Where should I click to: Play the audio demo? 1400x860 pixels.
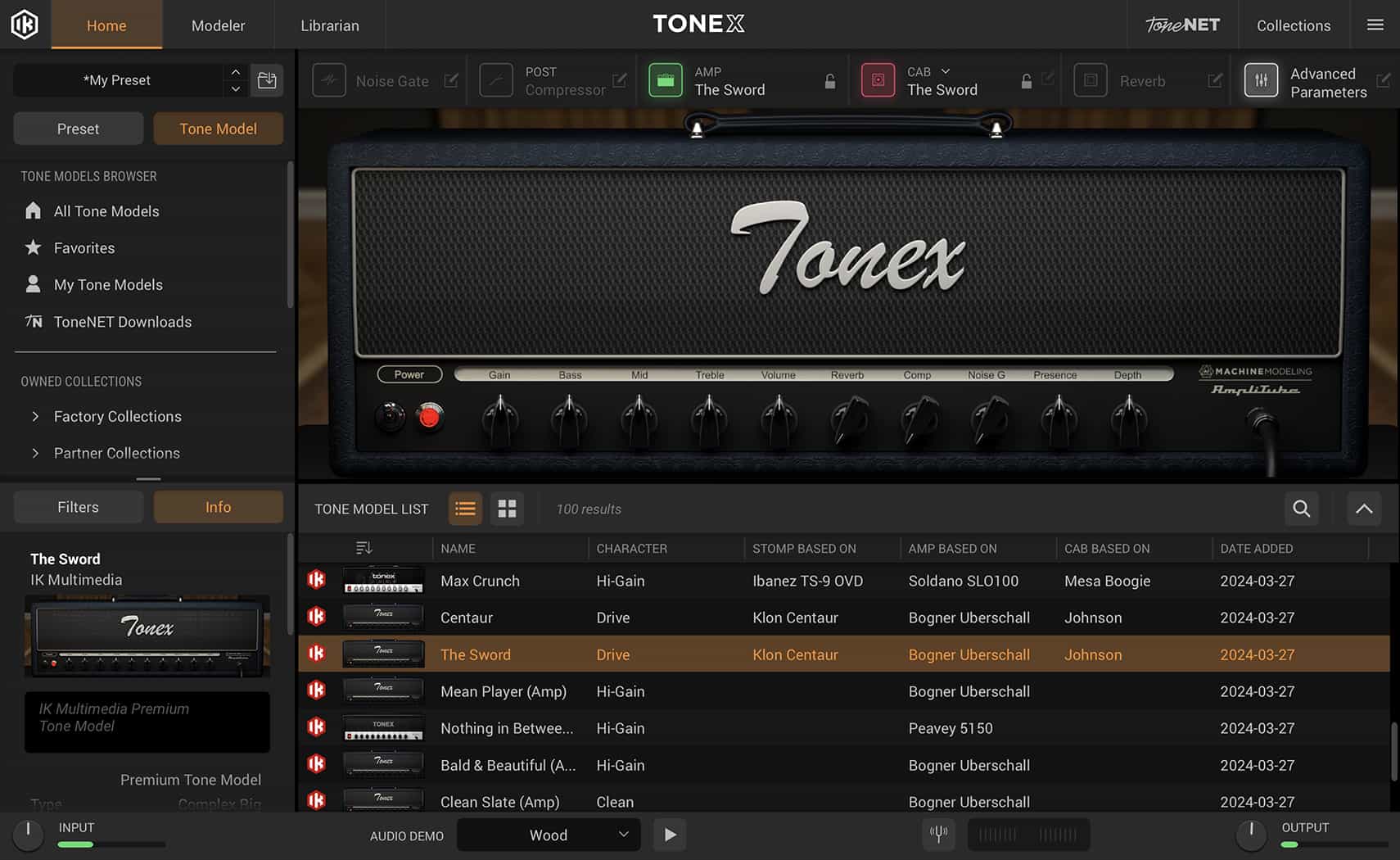670,835
